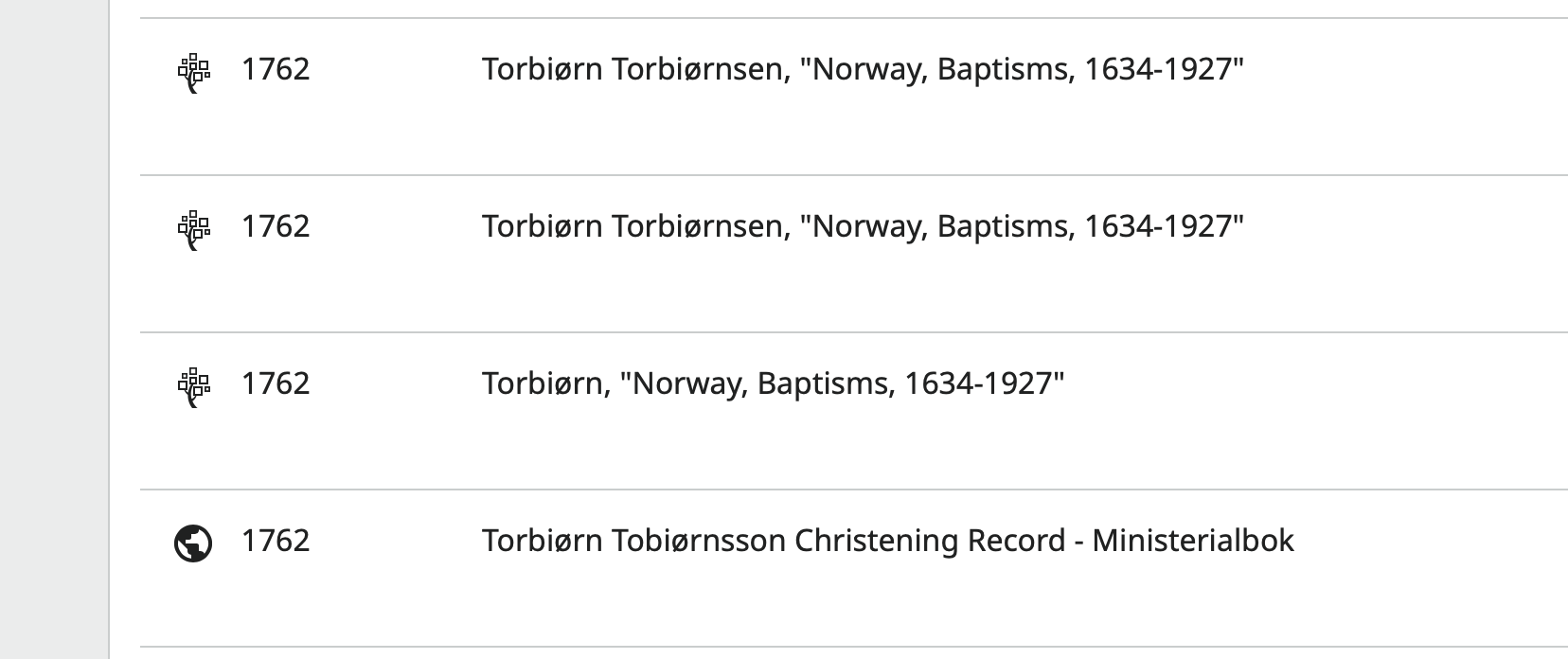Image resolution: width=1568 pixels, height=659 pixels.
Task: Open the Torbiørn, "Norway, Baptisms, 1634-1927" source
Action: [773, 383]
